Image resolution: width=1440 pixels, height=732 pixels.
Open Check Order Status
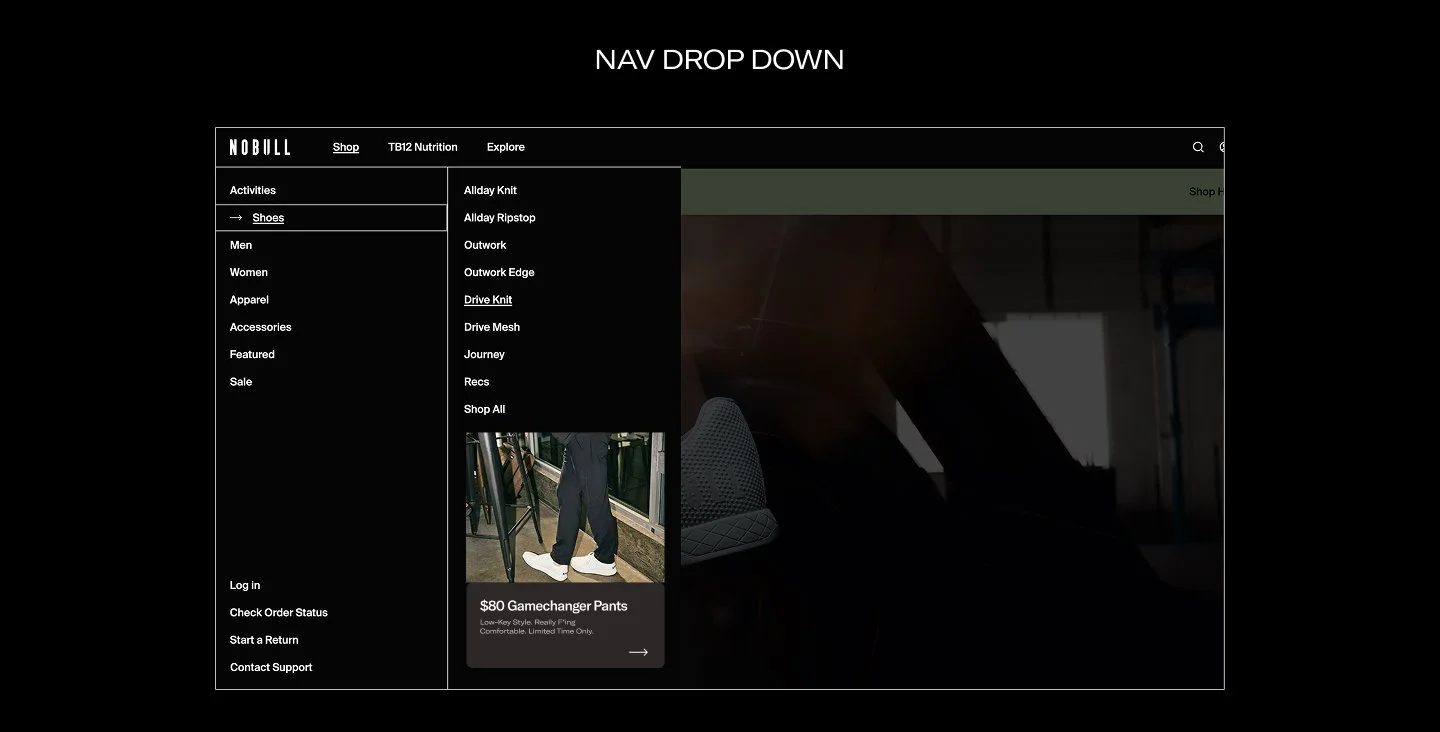[279, 612]
